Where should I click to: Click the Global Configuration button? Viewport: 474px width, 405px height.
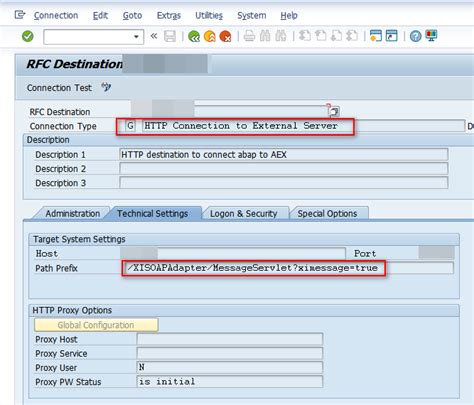coord(96,325)
